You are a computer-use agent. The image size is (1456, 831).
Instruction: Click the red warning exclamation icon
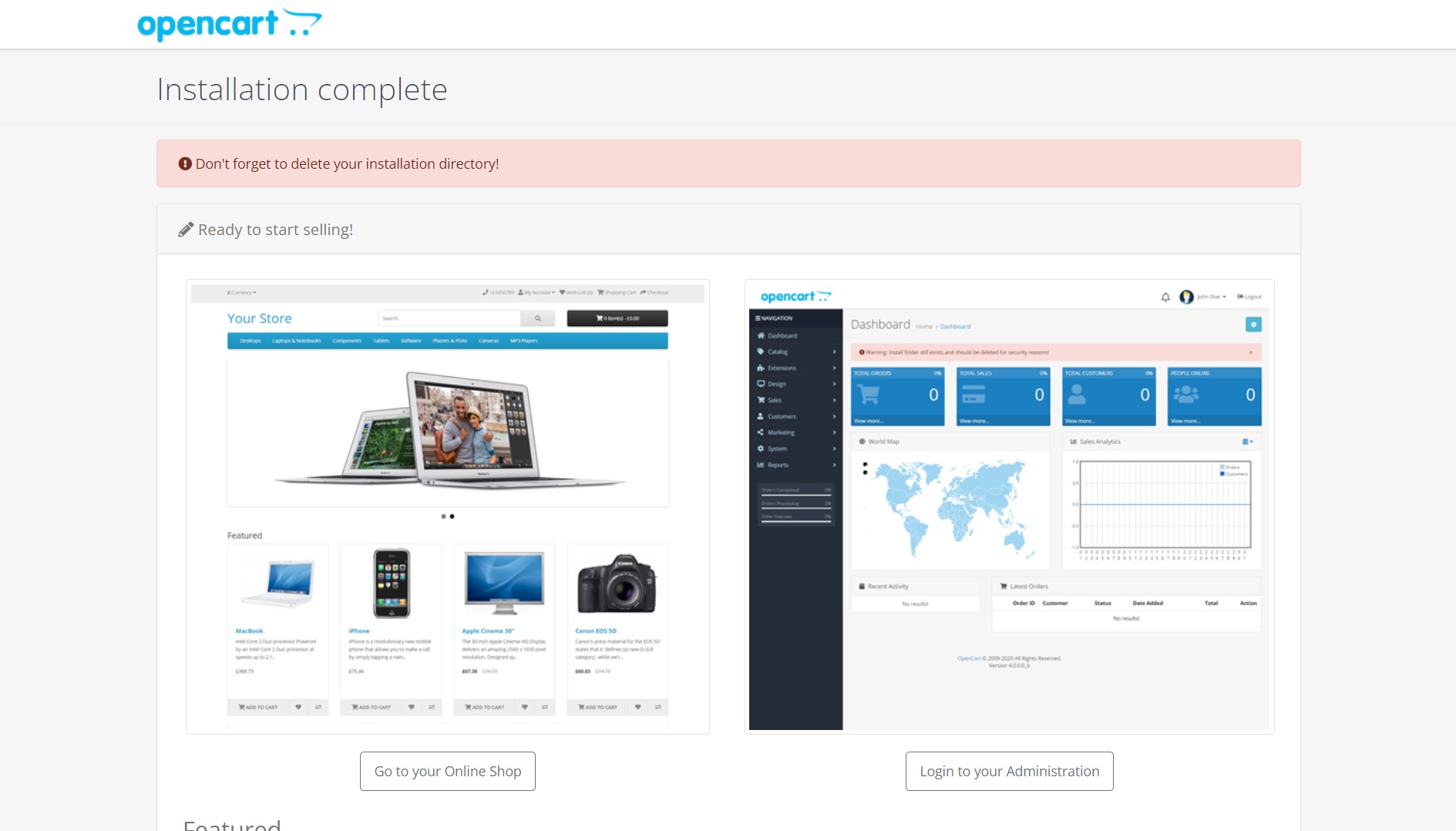coord(185,164)
